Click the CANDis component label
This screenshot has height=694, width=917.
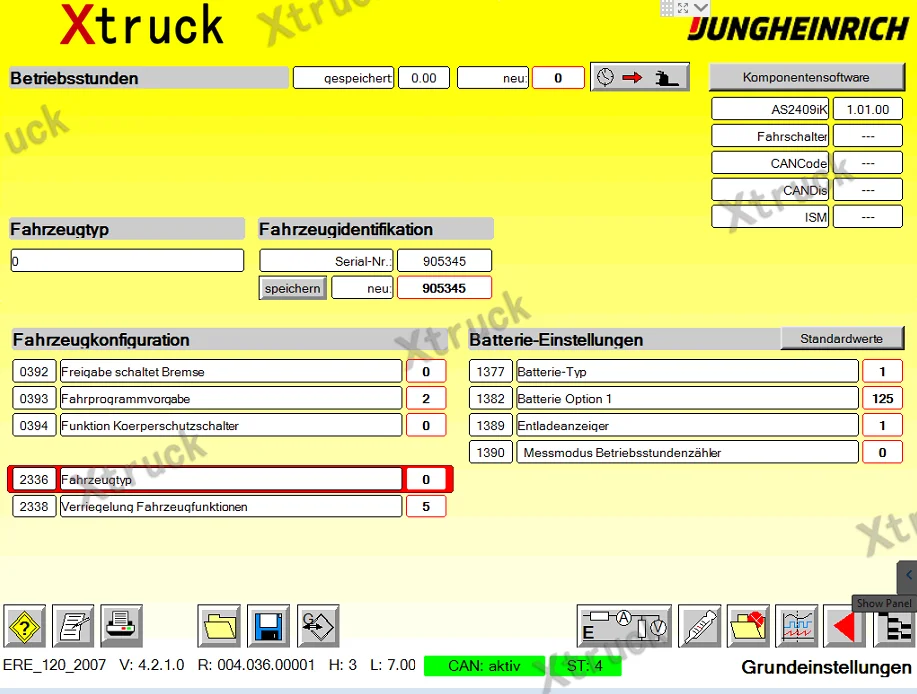coord(770,190)
